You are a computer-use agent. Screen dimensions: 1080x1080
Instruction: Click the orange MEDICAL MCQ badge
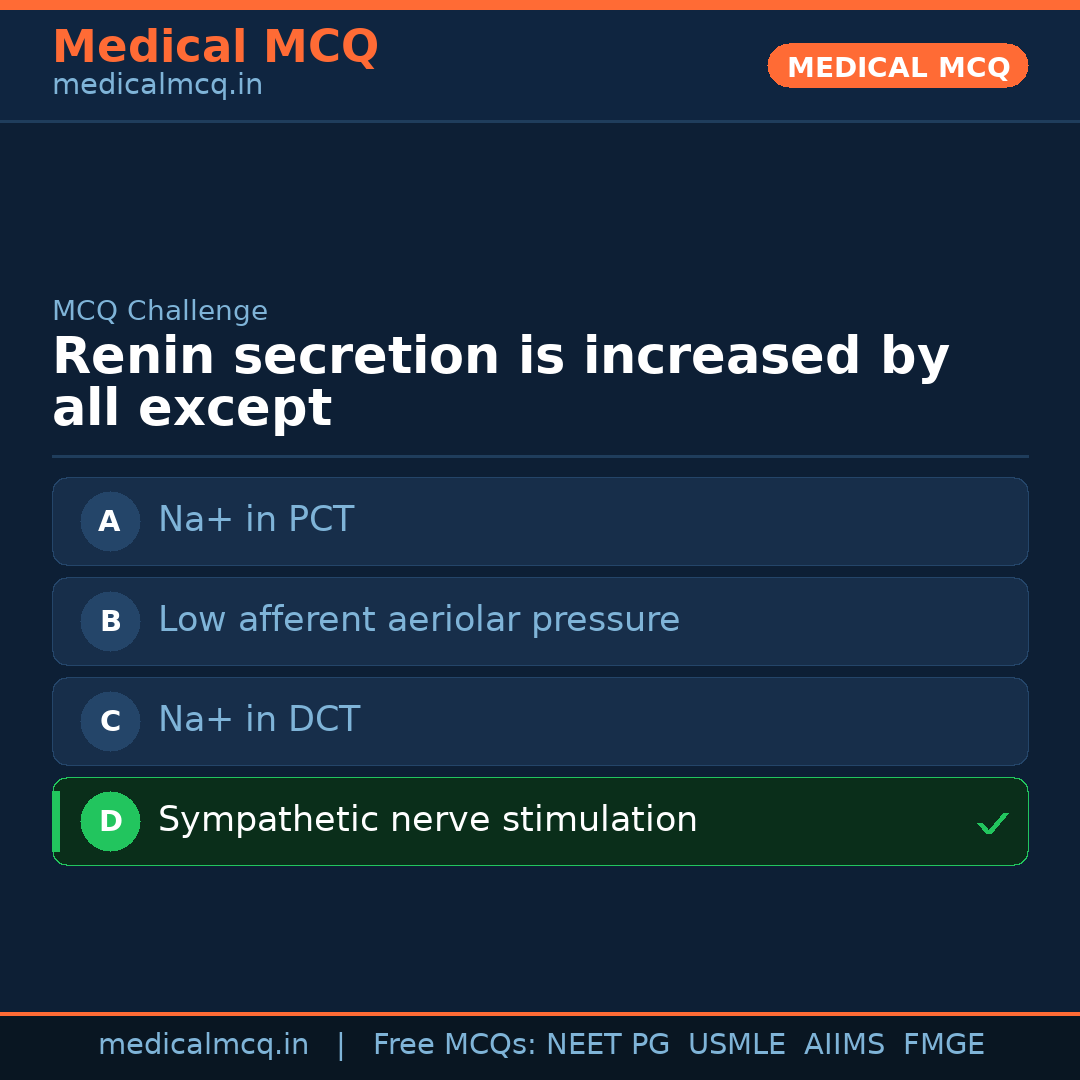coord(897,67)
